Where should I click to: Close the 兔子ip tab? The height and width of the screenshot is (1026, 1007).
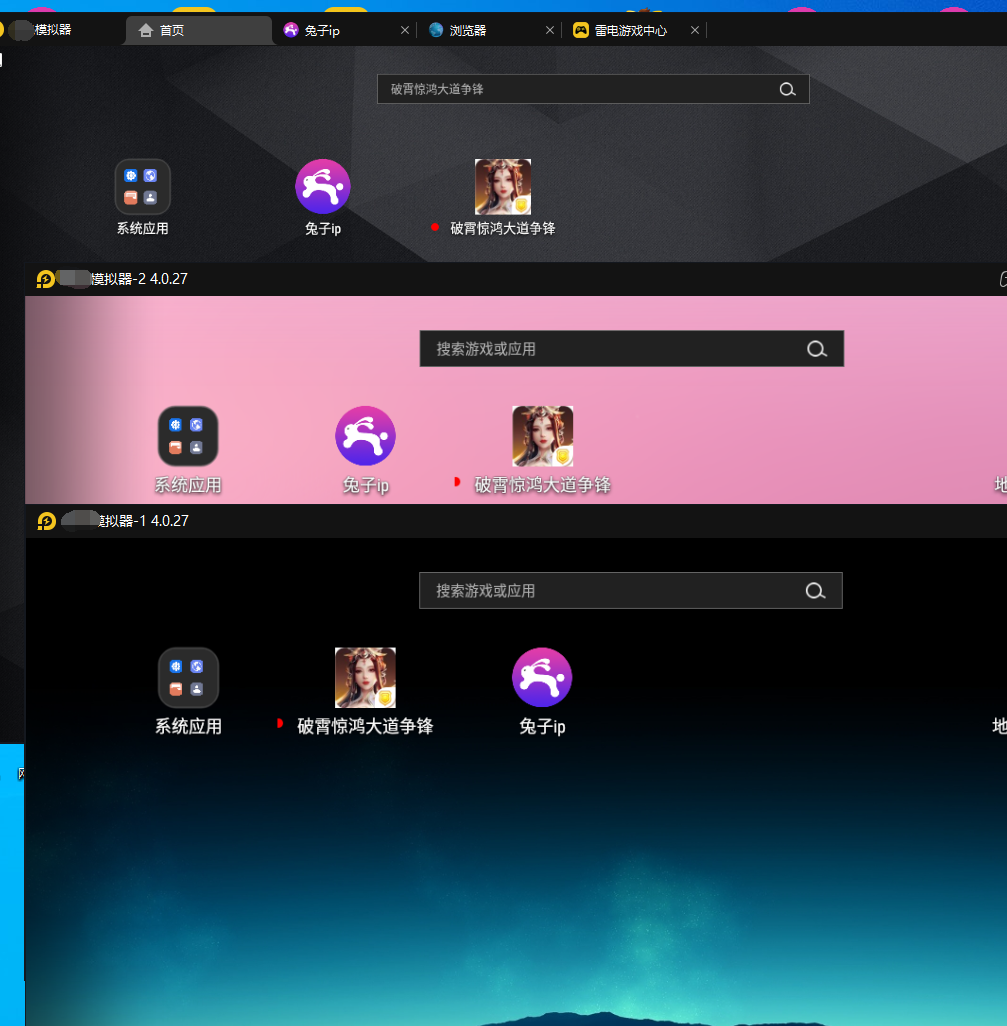tap(405, 30)
